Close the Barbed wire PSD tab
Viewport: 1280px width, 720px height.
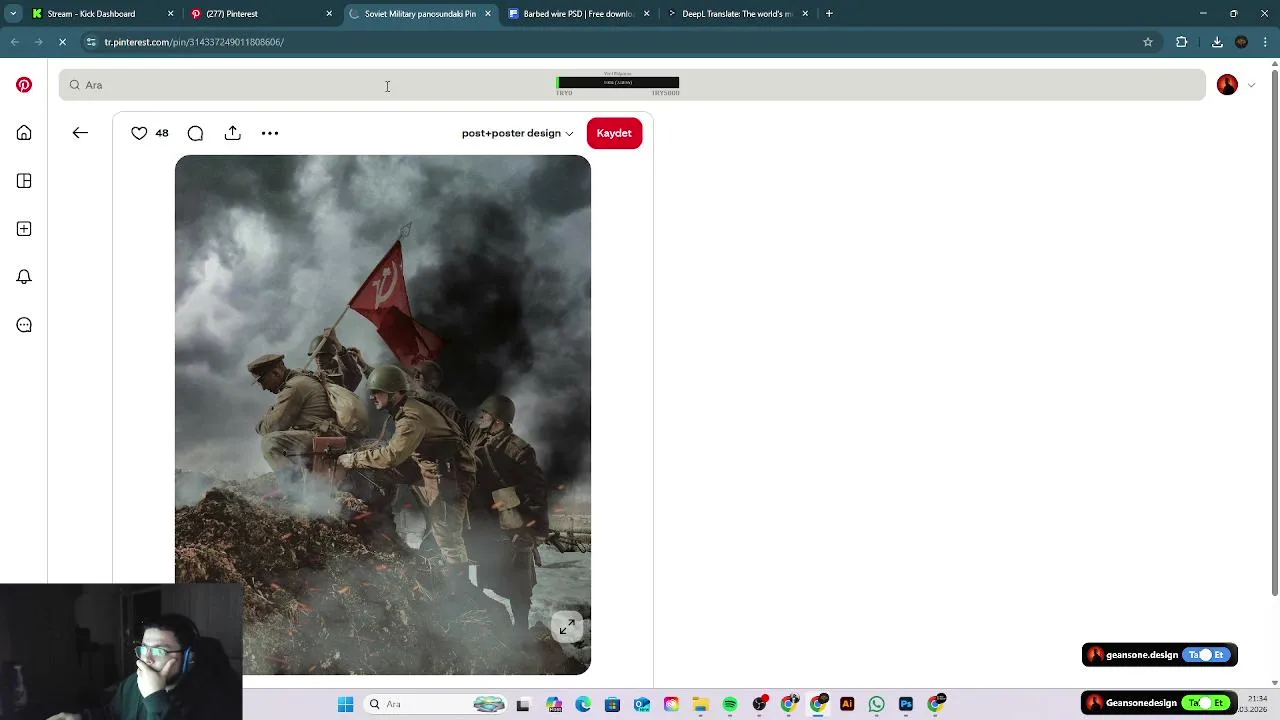tap(646, 14)
